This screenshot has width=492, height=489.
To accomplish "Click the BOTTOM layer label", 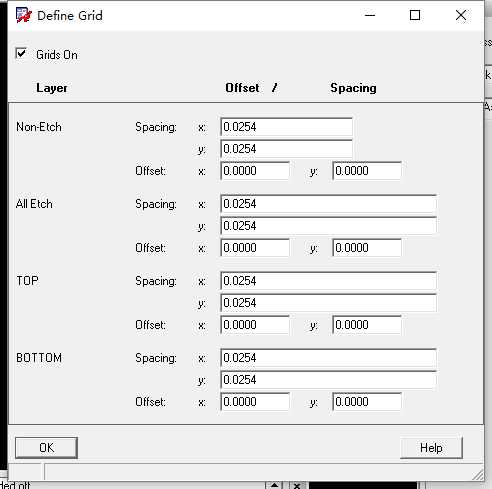I will pyautogui.click(x=39, y=358).
